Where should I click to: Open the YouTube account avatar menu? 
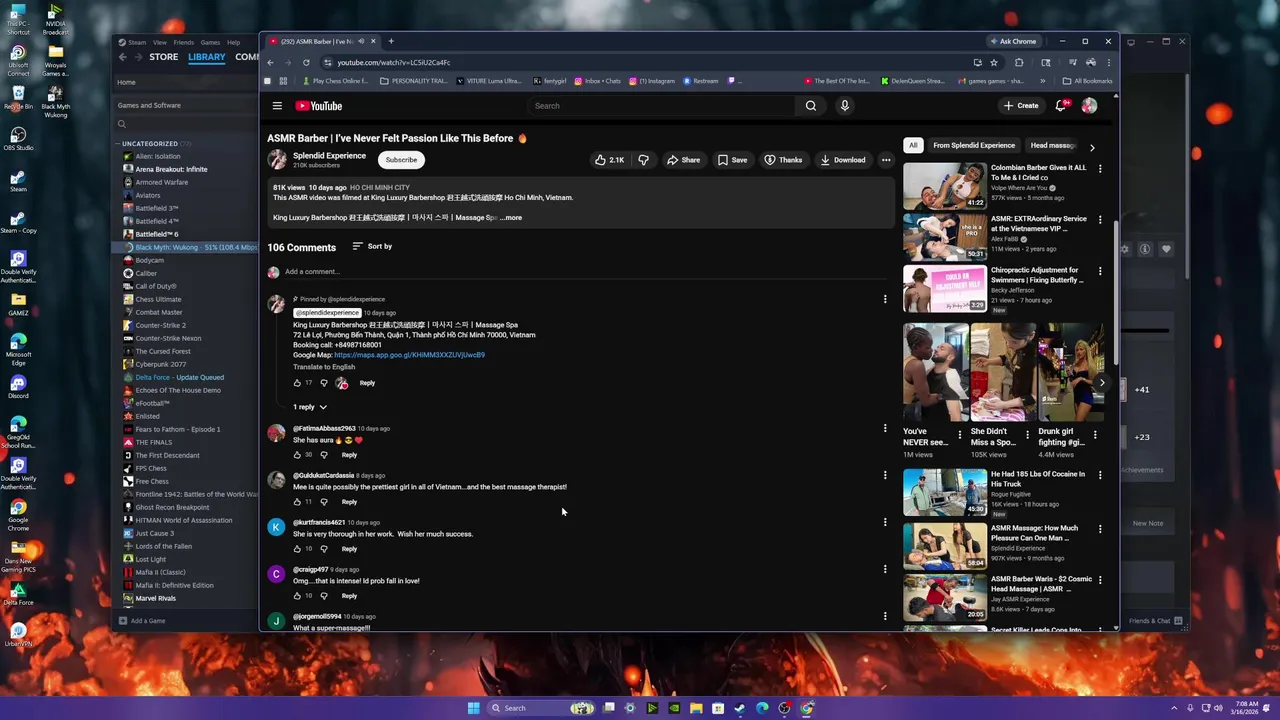click(1089, 106)
